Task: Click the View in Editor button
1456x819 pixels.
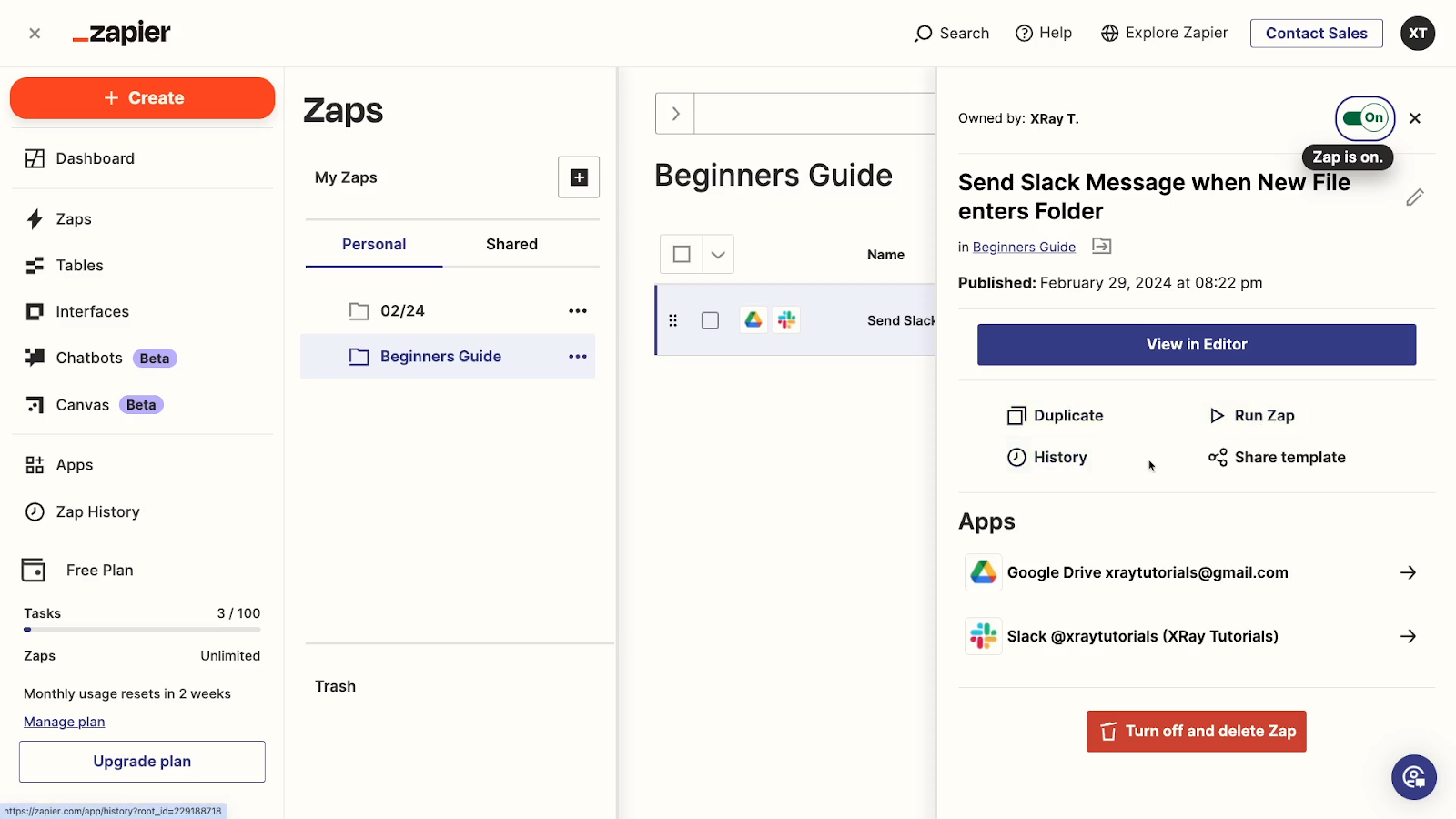Action: 1197,345
